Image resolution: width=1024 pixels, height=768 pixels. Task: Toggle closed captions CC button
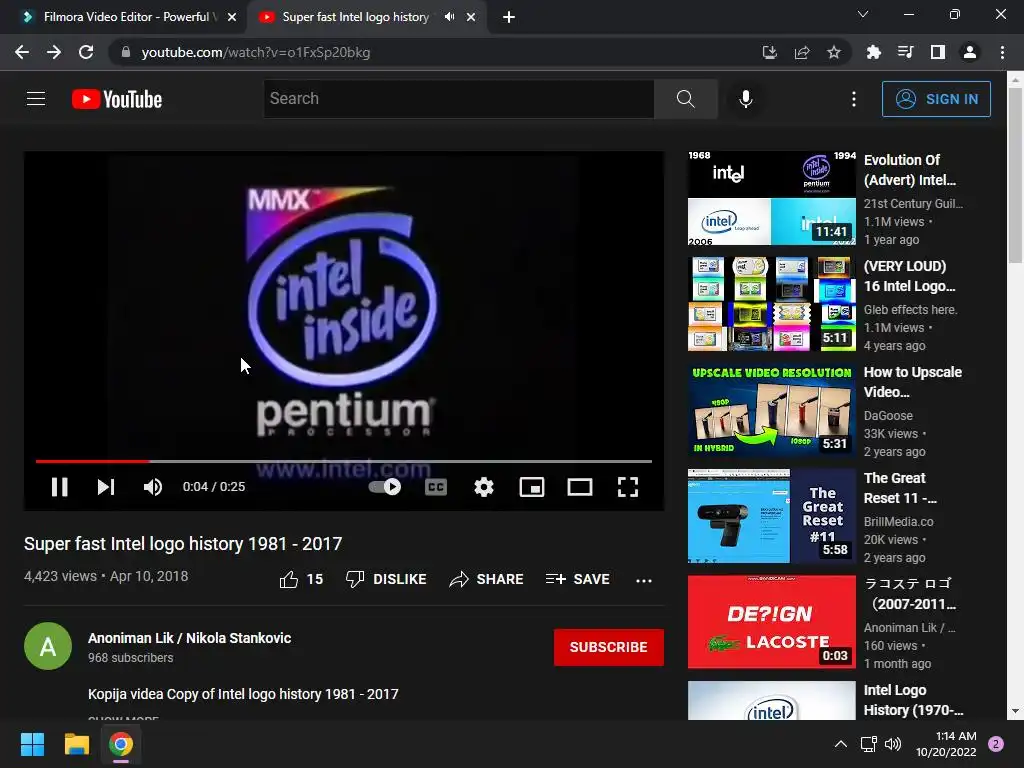point(436,487)
